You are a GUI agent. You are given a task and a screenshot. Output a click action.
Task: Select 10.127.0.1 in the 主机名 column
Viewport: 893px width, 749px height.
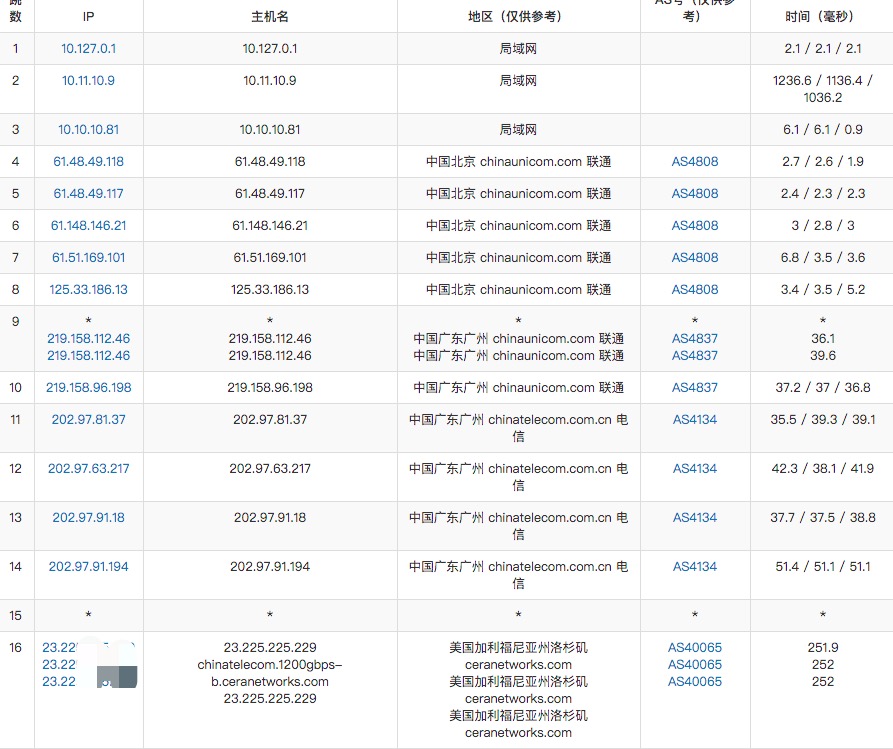tap(270, 48)
